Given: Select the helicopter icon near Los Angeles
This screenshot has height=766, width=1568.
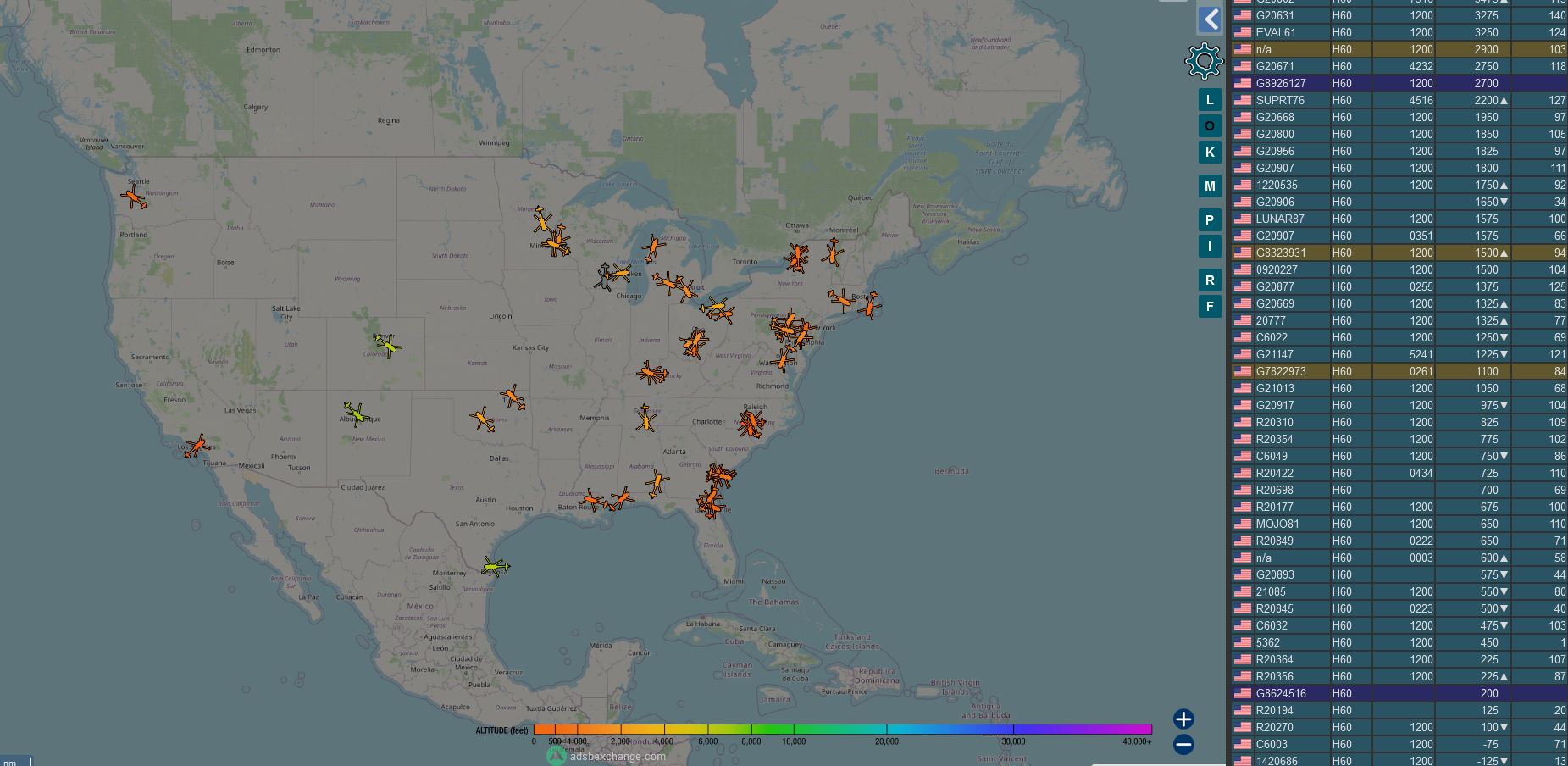Looking at the screenshot, I should [x=197, y=446].
